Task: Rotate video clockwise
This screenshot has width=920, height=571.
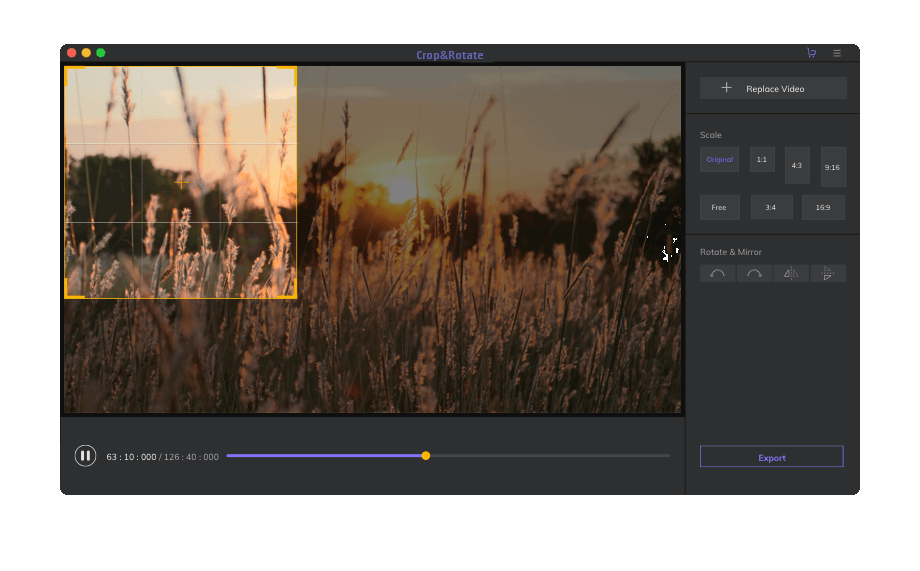Action: [754, 274]
